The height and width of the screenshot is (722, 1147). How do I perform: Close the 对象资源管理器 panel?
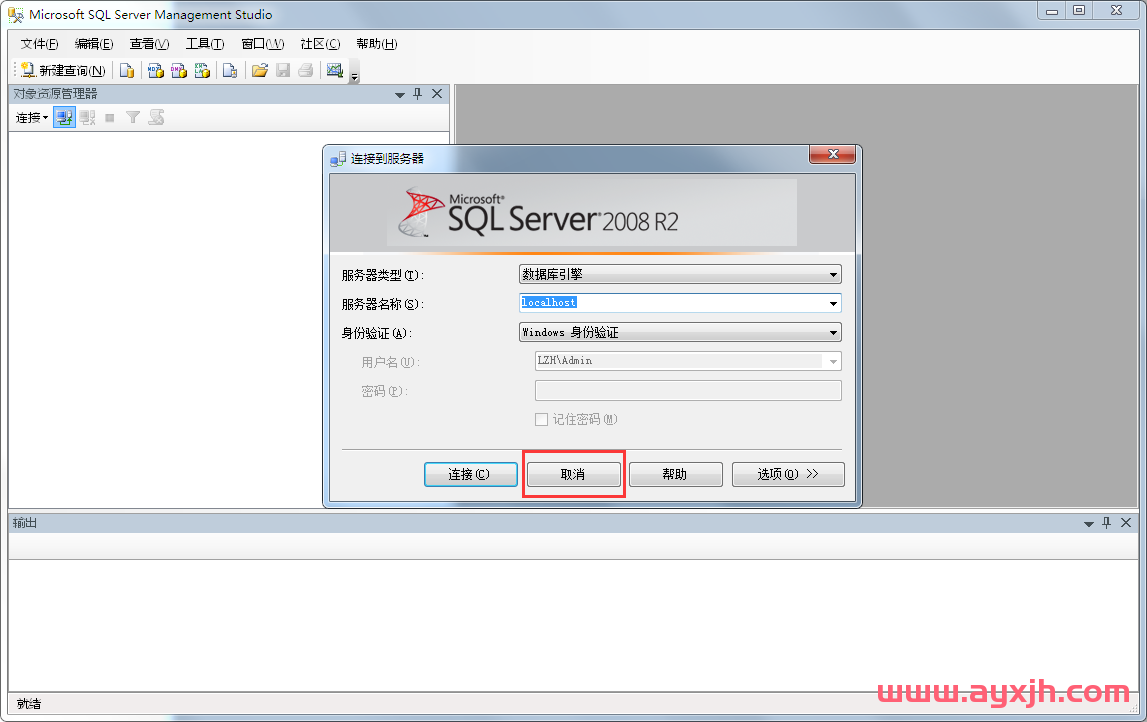(x=437, y=94)
